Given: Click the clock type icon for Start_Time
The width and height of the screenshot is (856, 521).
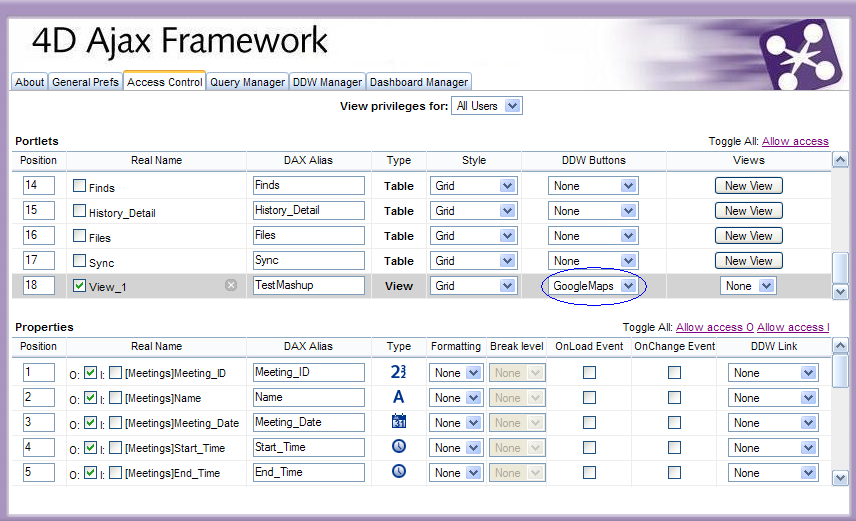Looking at the screenshot, I should coord(399,447).
